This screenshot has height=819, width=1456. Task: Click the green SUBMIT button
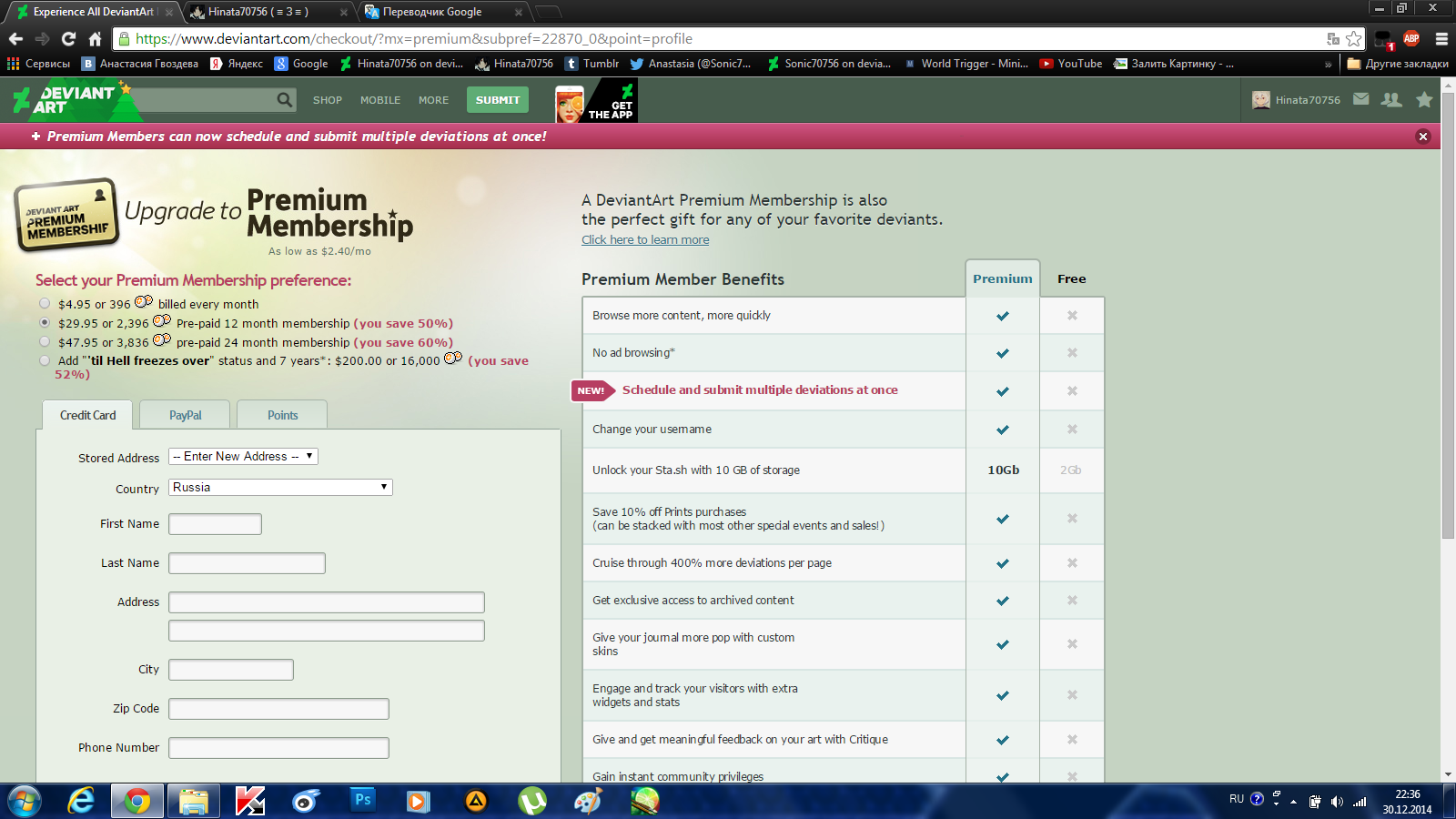coord(498,100)
